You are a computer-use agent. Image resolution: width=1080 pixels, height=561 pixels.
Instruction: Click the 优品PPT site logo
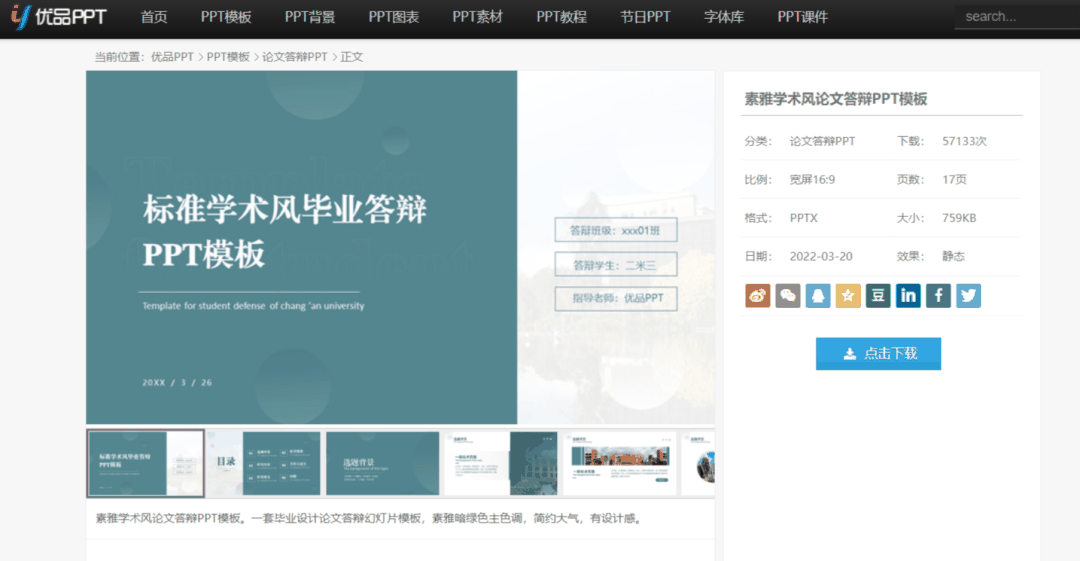click(58, 17)
